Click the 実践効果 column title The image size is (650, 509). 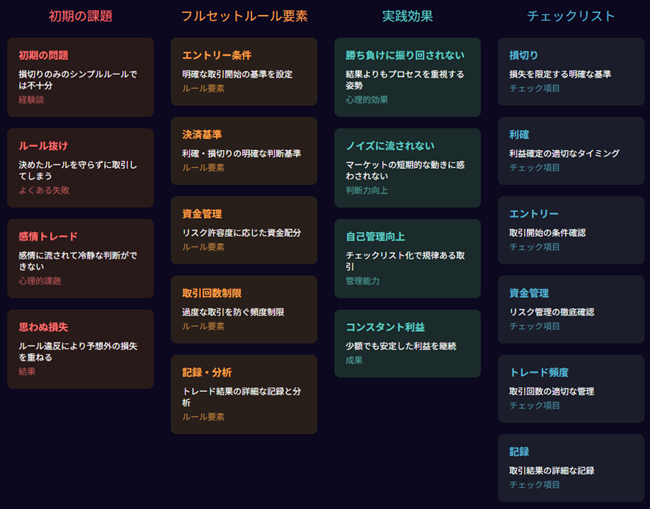pos(407,16)
